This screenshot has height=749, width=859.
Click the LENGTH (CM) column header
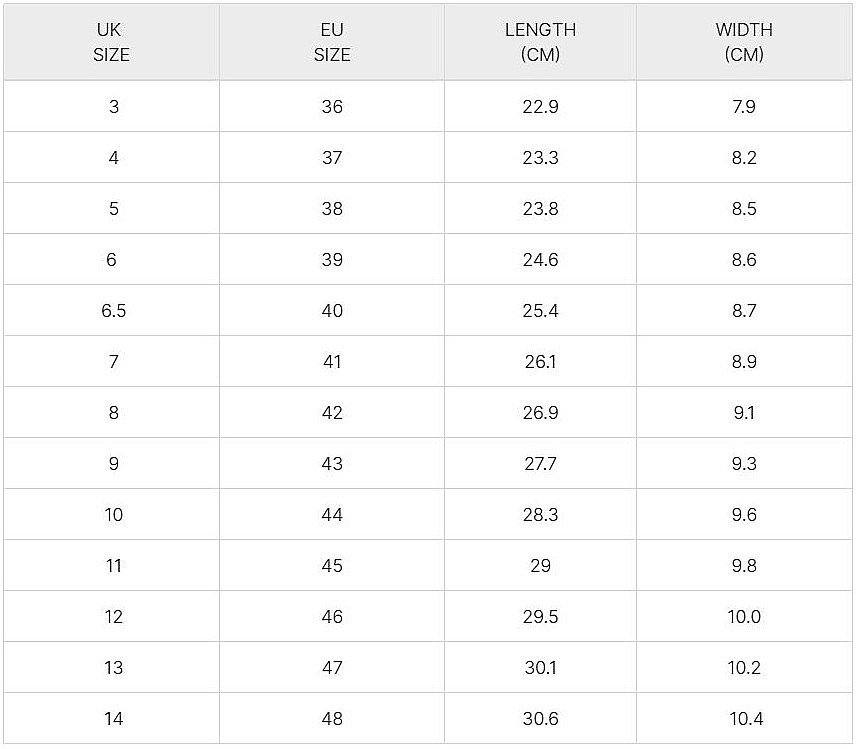(540, 42)
